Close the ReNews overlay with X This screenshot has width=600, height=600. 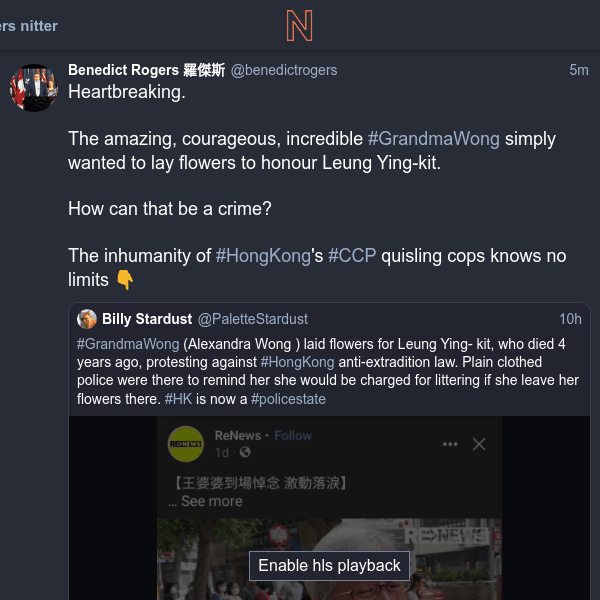(x=479, y=444)
